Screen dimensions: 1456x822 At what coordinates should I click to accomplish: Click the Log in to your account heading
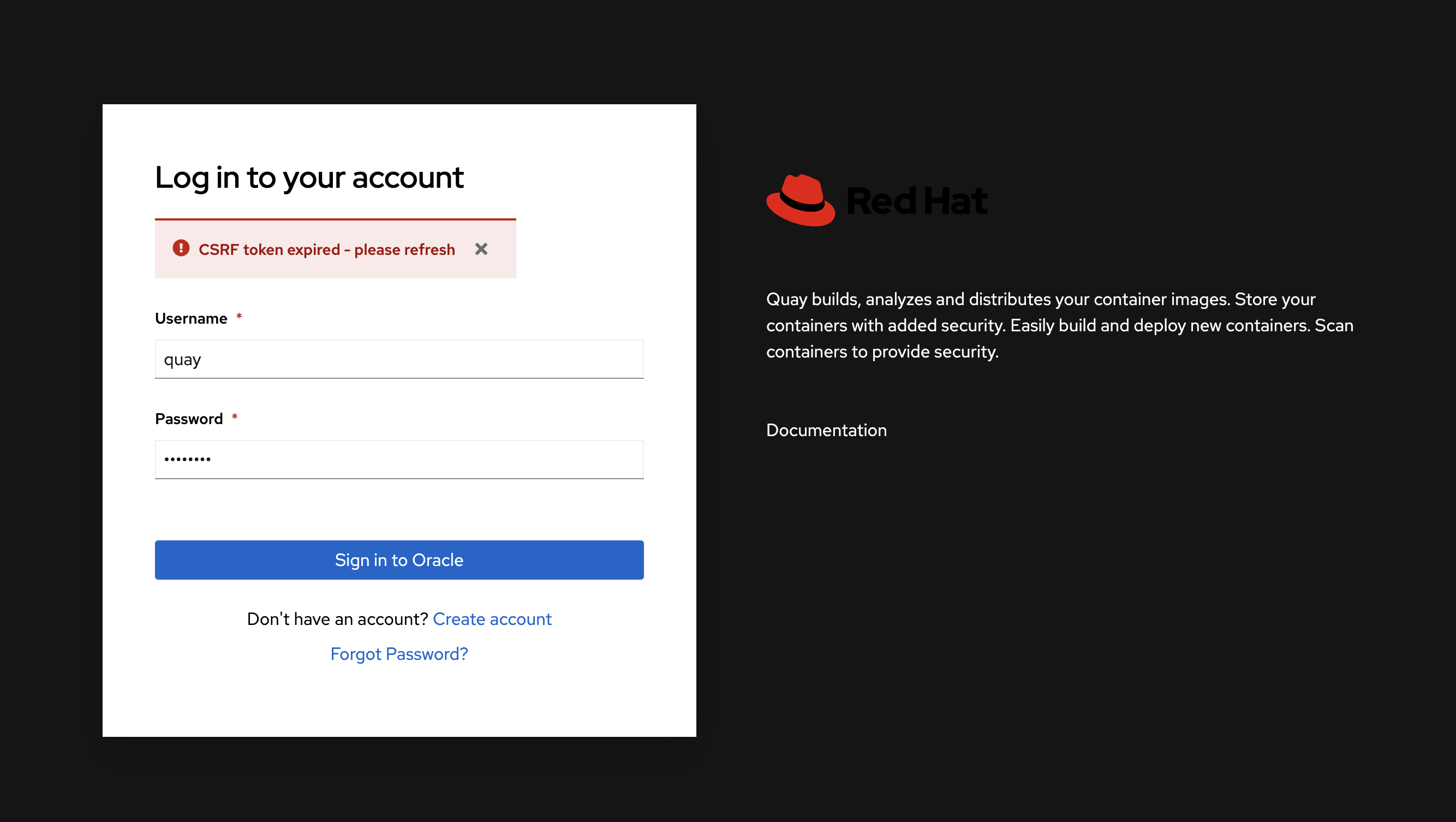pyautogui.click(x=309, y=177)
